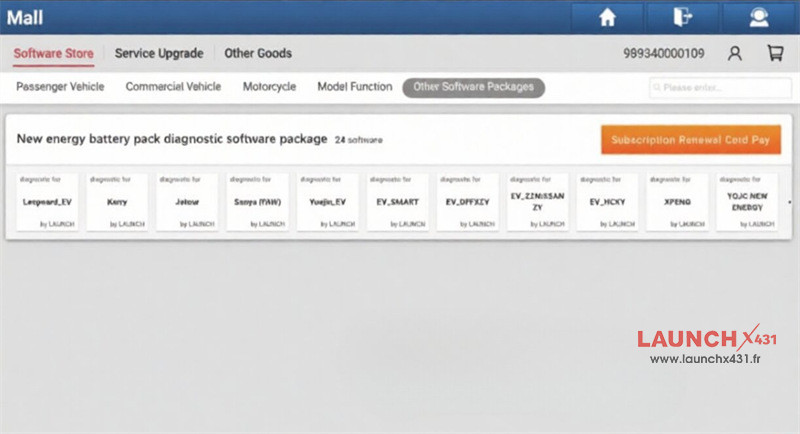Click Subscription Renewal Card Pay button
The height and width of the screenshot is (434, 800).
pos(691,140)
